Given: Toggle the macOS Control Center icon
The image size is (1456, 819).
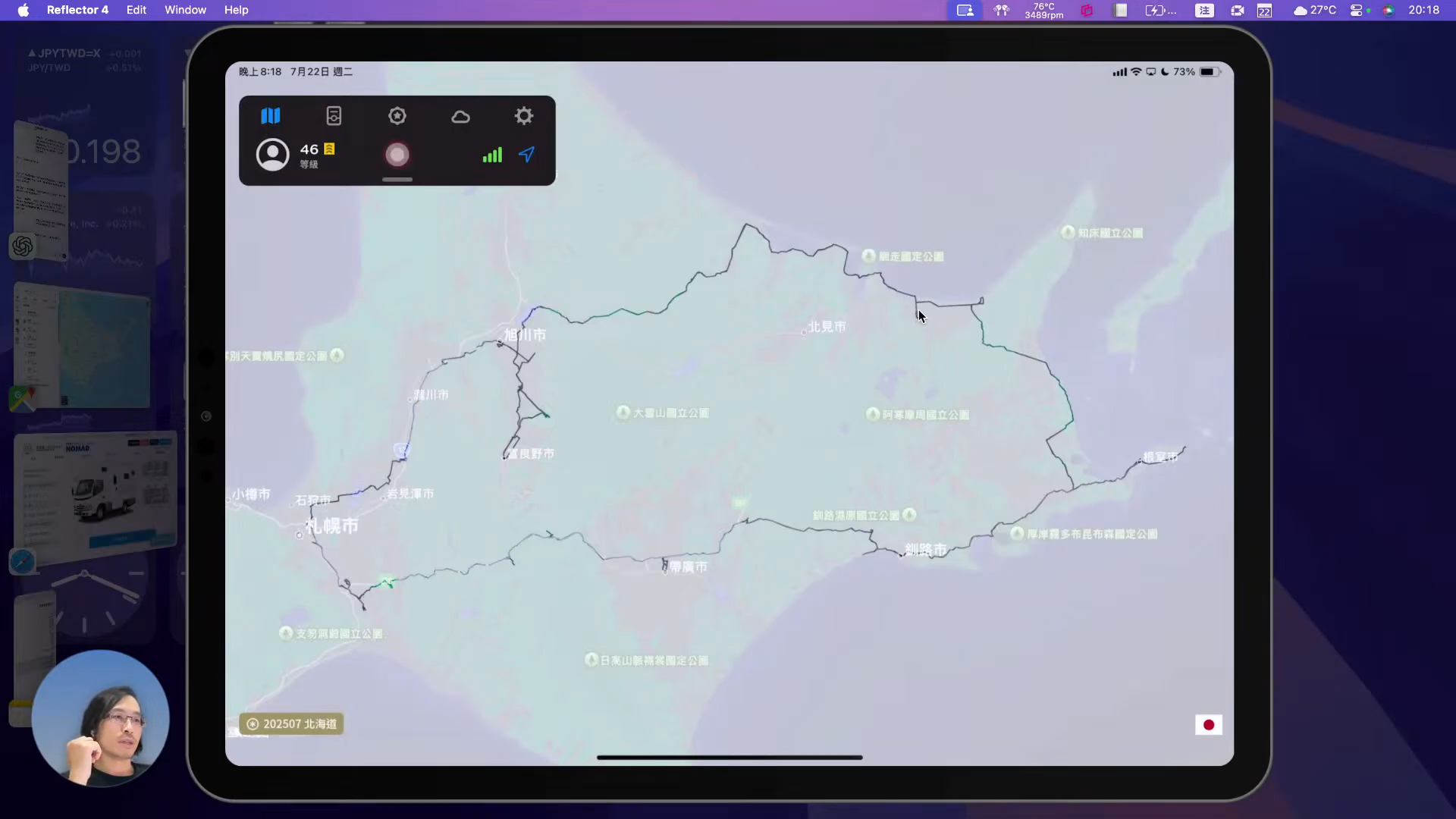Looking at the screenshot, I should click(1357, 11).
